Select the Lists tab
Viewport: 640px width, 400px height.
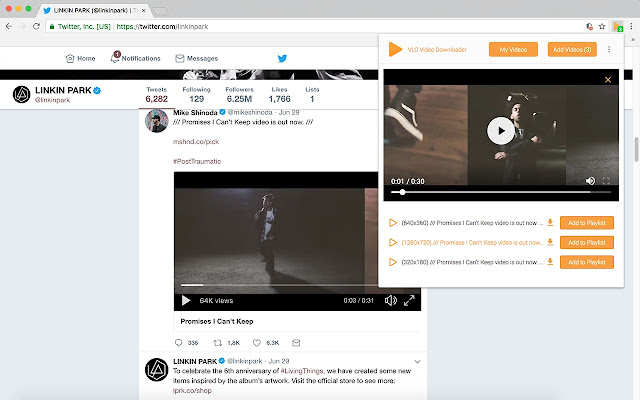pyautogui.click(x=312, y=95)
